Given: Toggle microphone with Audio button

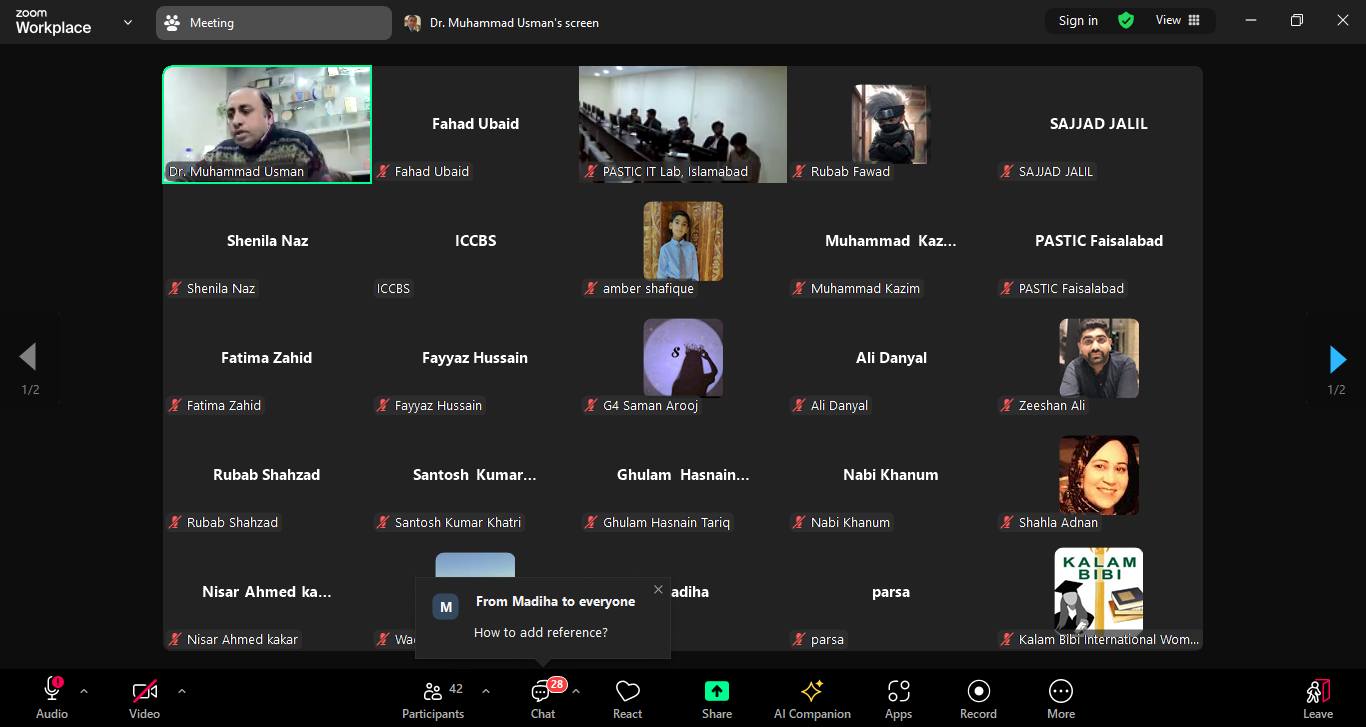Looking at the screenshot, I should point(52,692).
